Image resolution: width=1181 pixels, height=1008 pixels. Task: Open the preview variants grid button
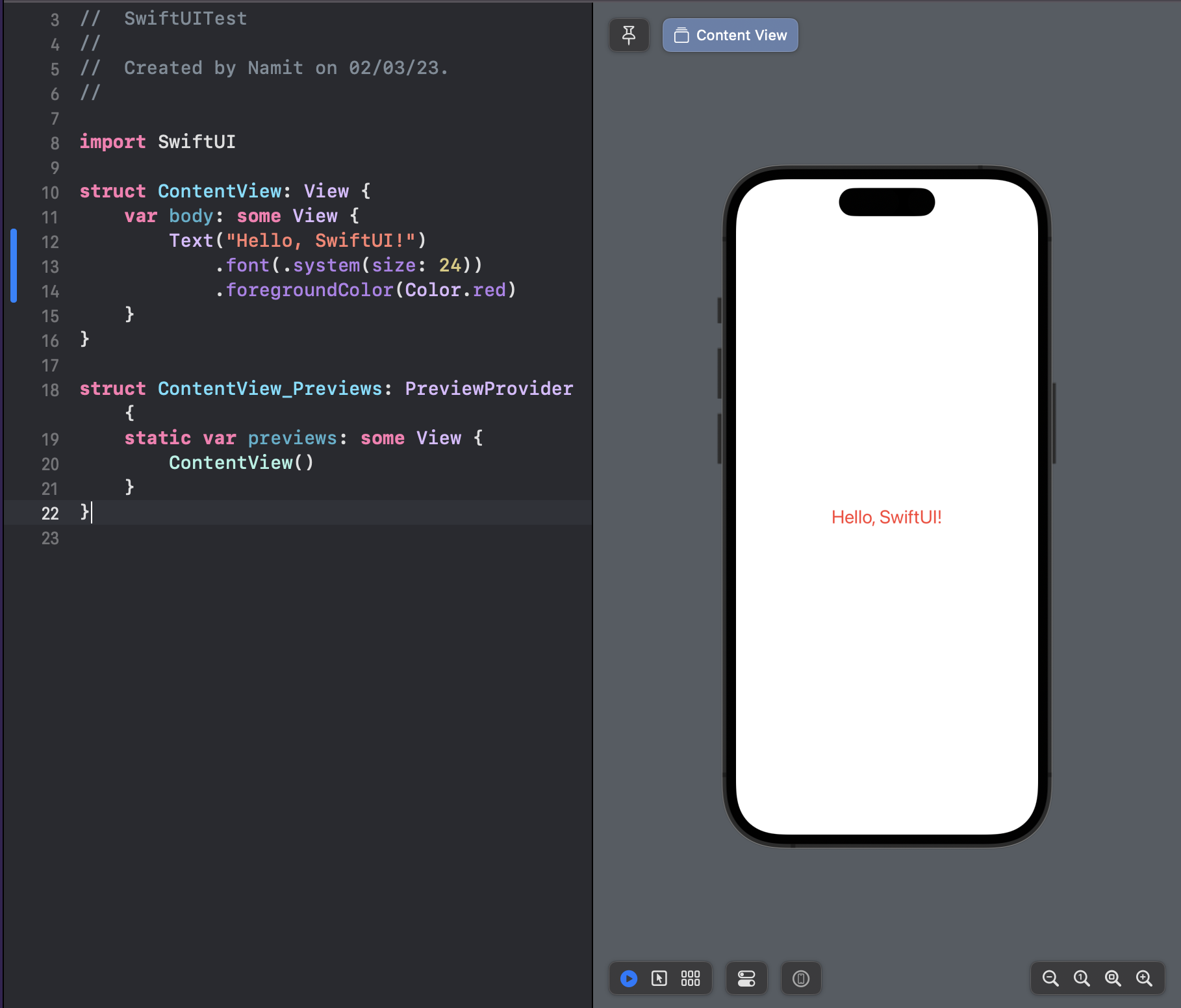[691, 978]
